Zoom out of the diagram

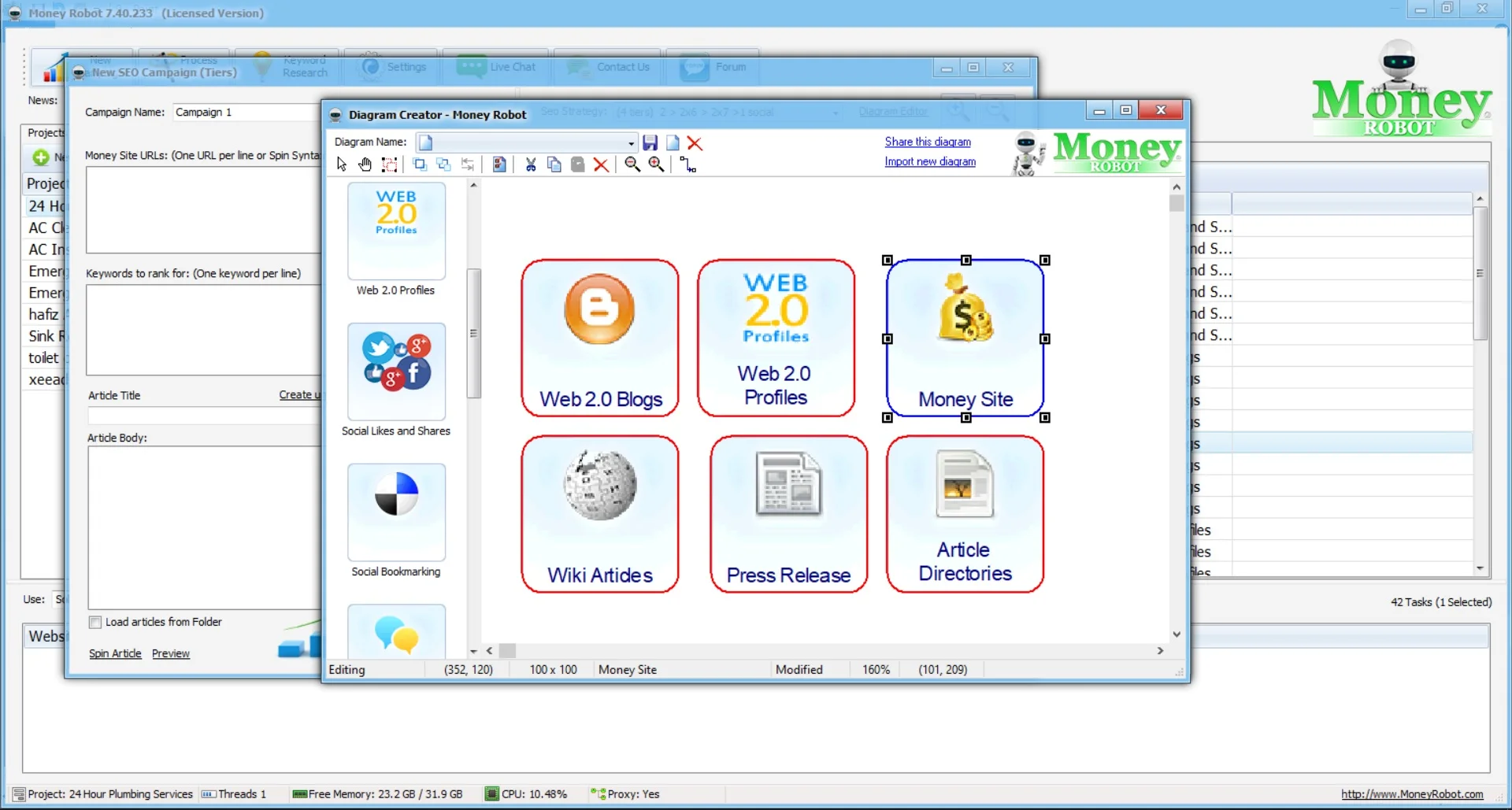632,165
